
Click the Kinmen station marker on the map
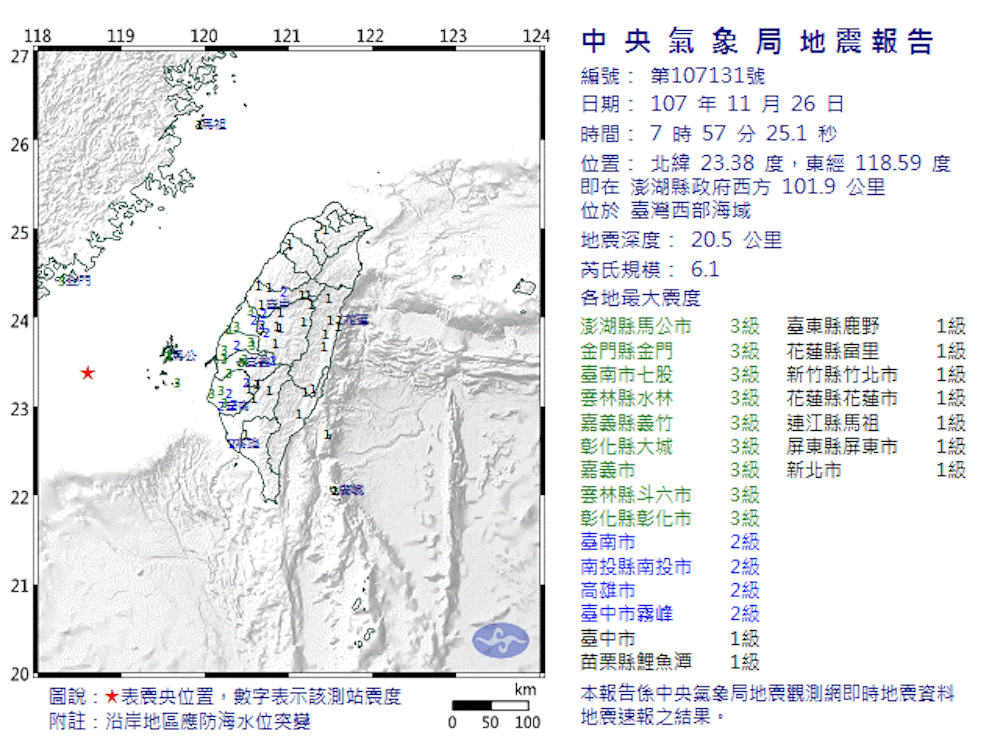(x=64, y=281)
